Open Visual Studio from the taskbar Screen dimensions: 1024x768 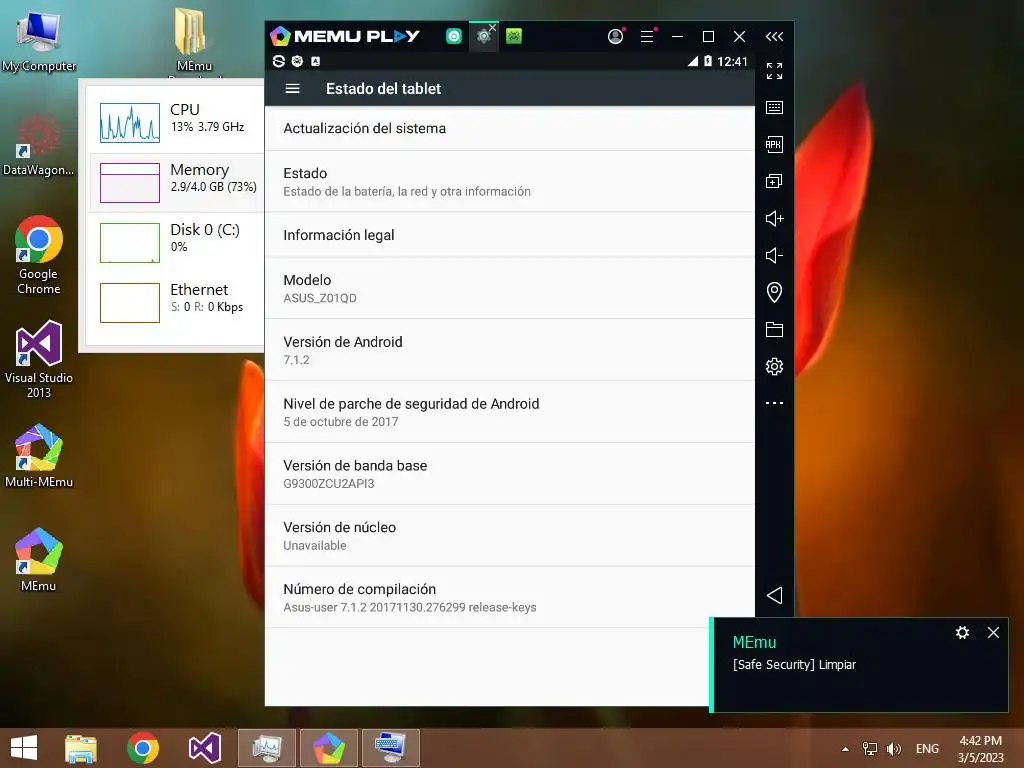[204, 748]
